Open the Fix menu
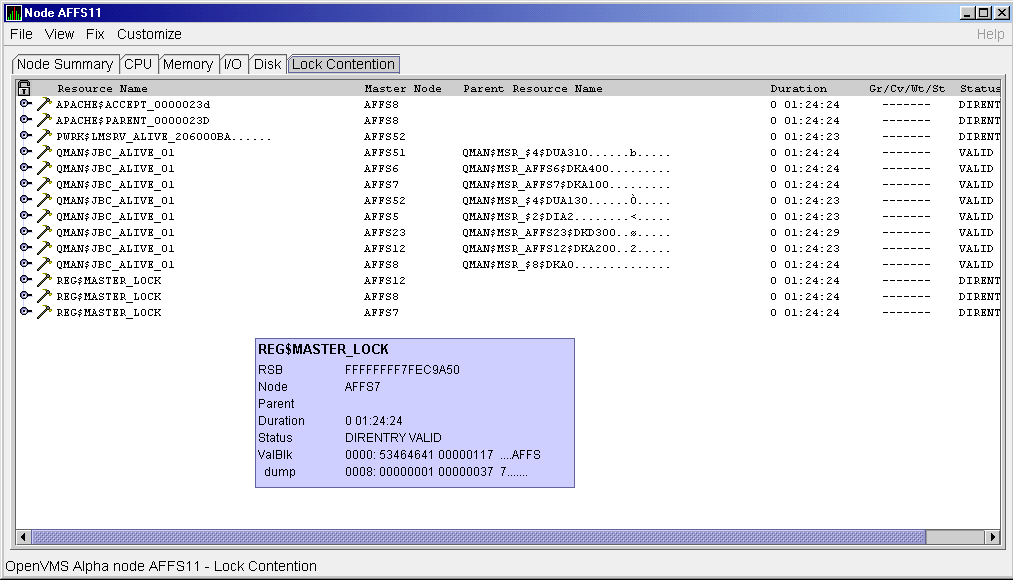 point(95,34)
